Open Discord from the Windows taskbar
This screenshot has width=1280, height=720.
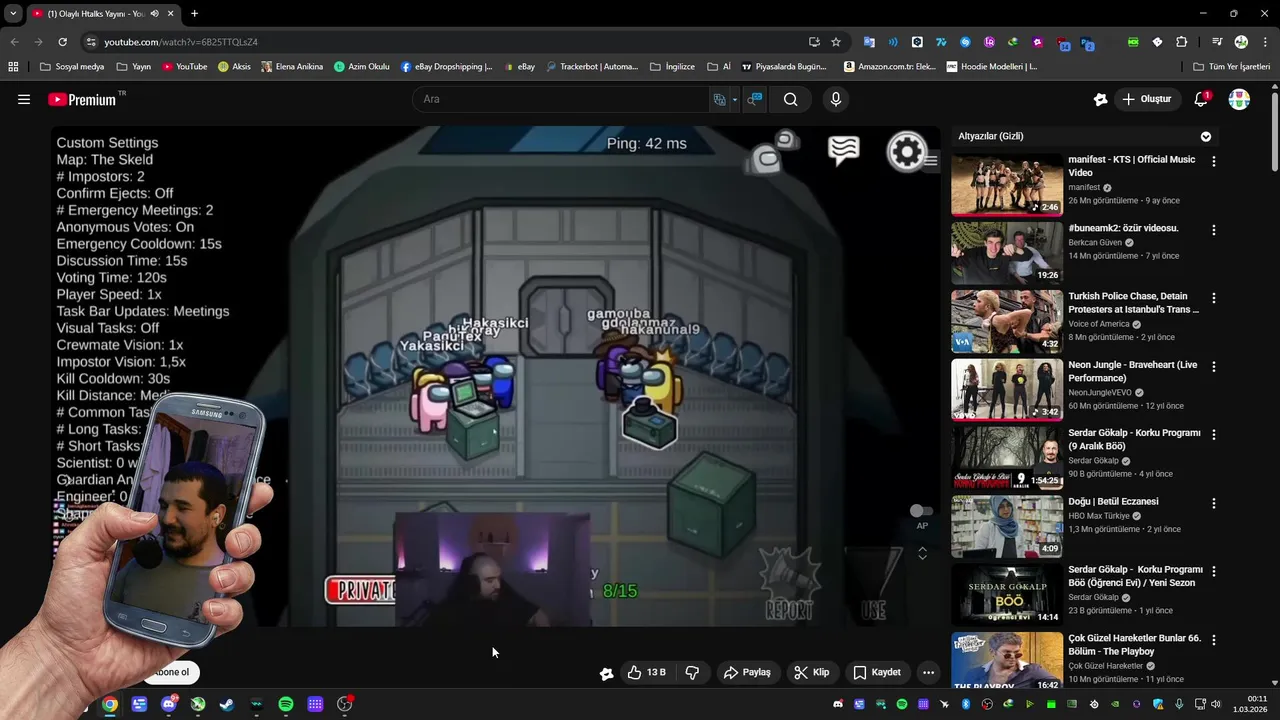[168, 704]
